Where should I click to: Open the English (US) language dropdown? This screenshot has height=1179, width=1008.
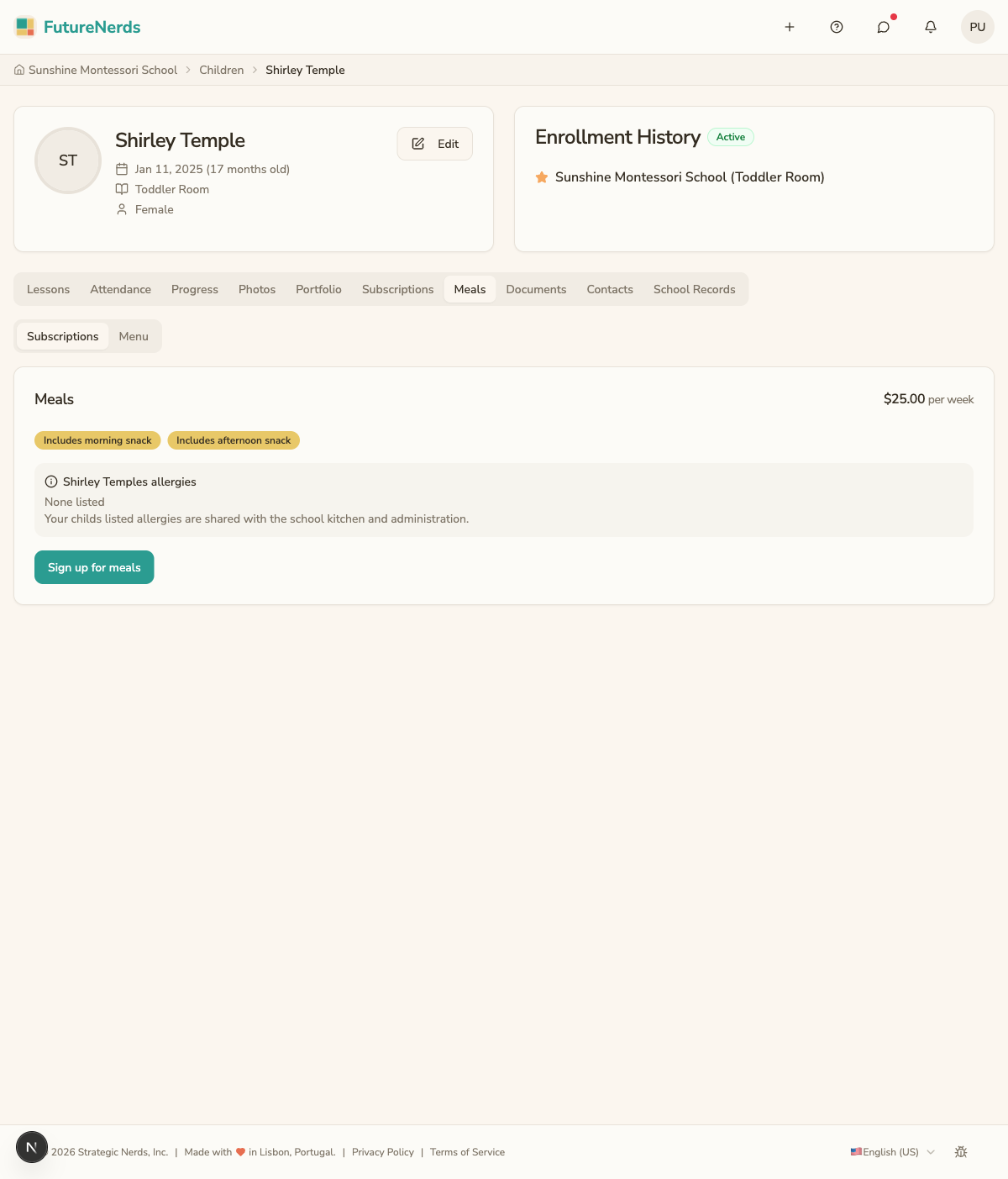pyautogui.click(x=893, y=1152)
